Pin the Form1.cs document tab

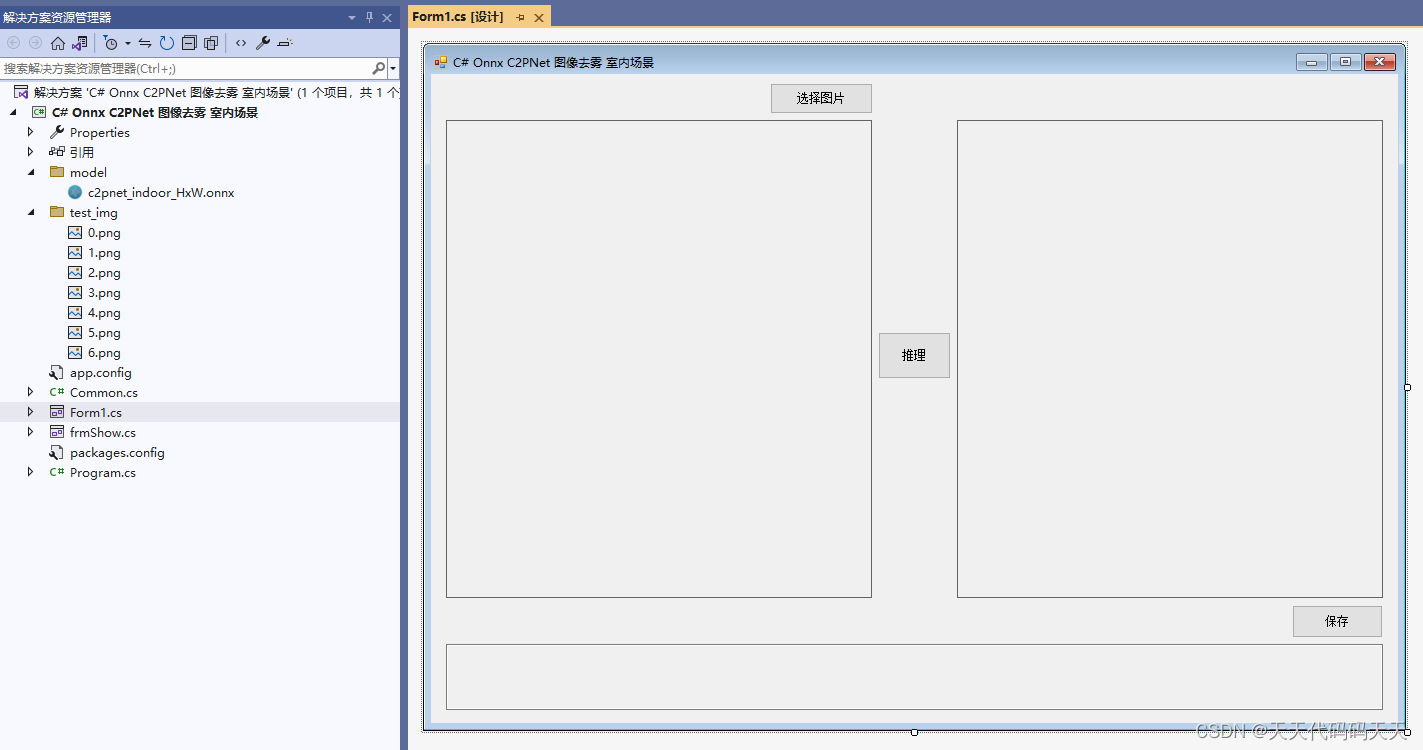pos(521,17)
